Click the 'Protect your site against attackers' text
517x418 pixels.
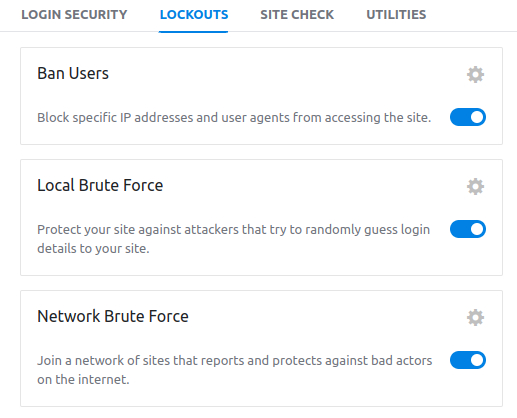[233, 239]
